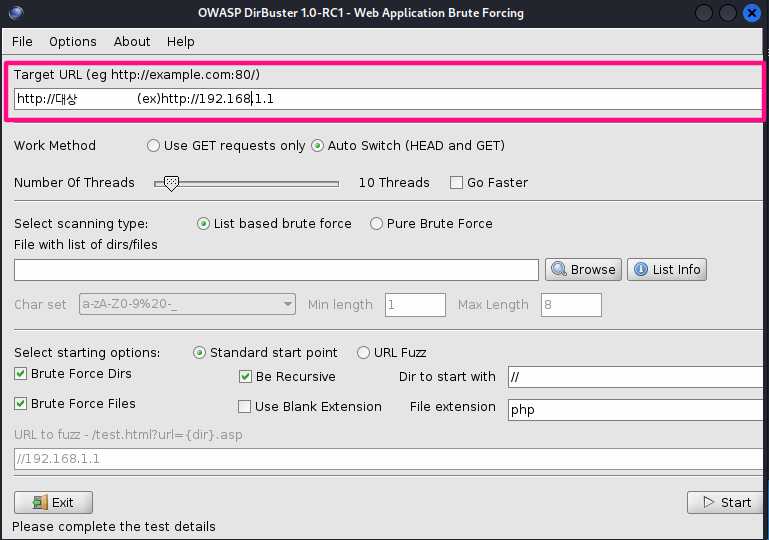
Task: Enable the Go Faster checkbox
Action: (457, 183)
